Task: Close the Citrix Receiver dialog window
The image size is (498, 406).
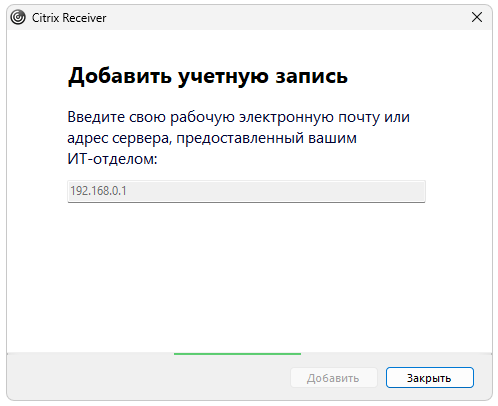Action: coord(477,17)
